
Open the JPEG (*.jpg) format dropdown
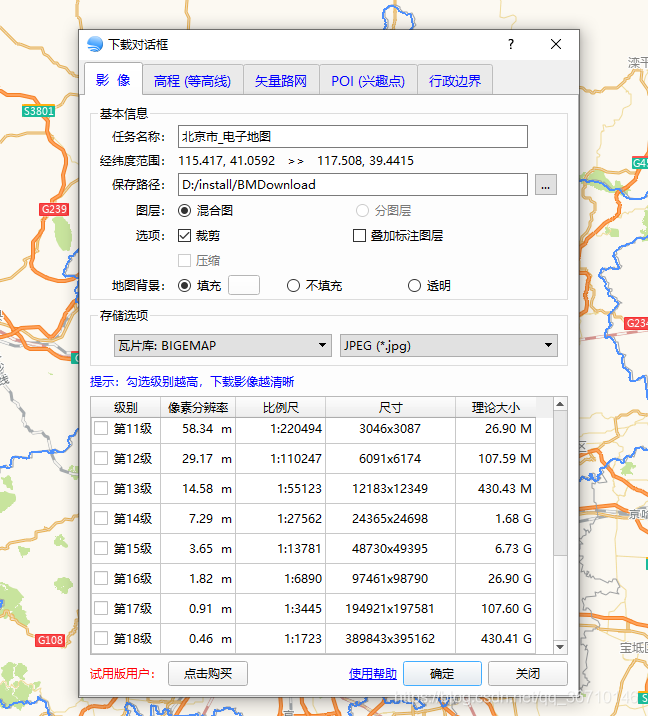448,346
